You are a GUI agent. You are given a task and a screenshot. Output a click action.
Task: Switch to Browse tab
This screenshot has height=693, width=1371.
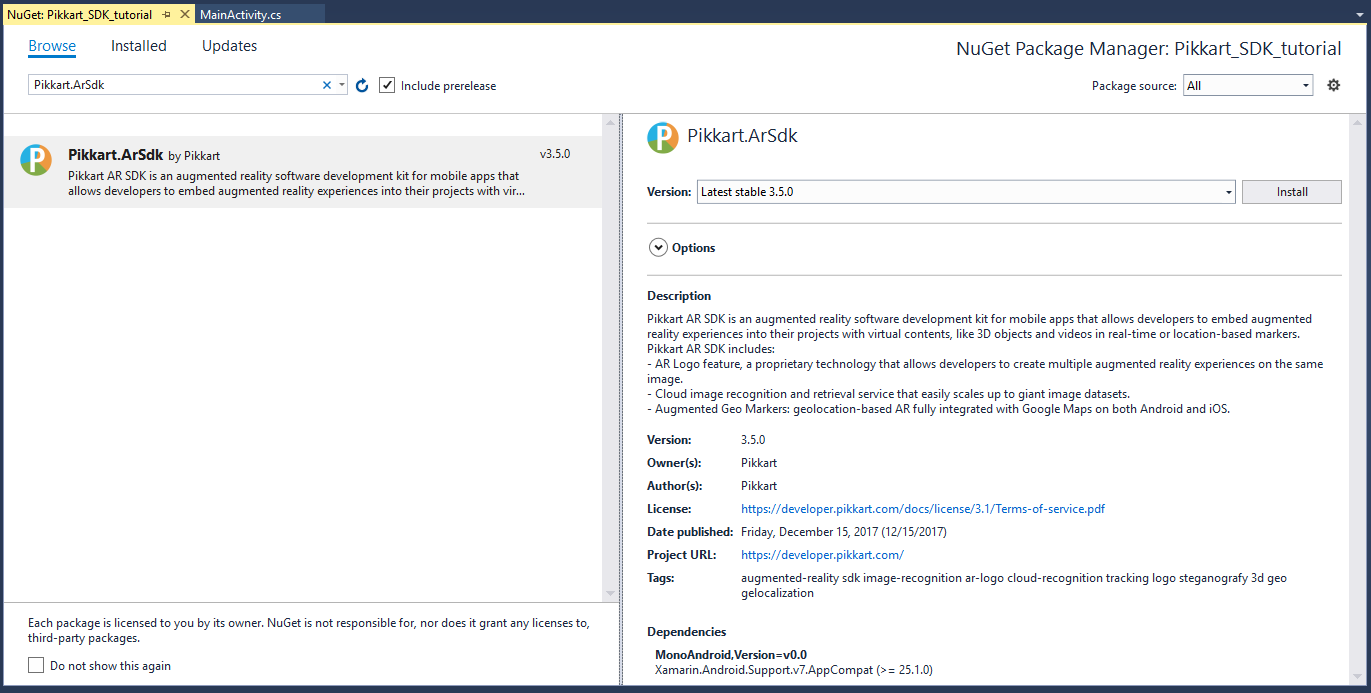tap(52, 46)
